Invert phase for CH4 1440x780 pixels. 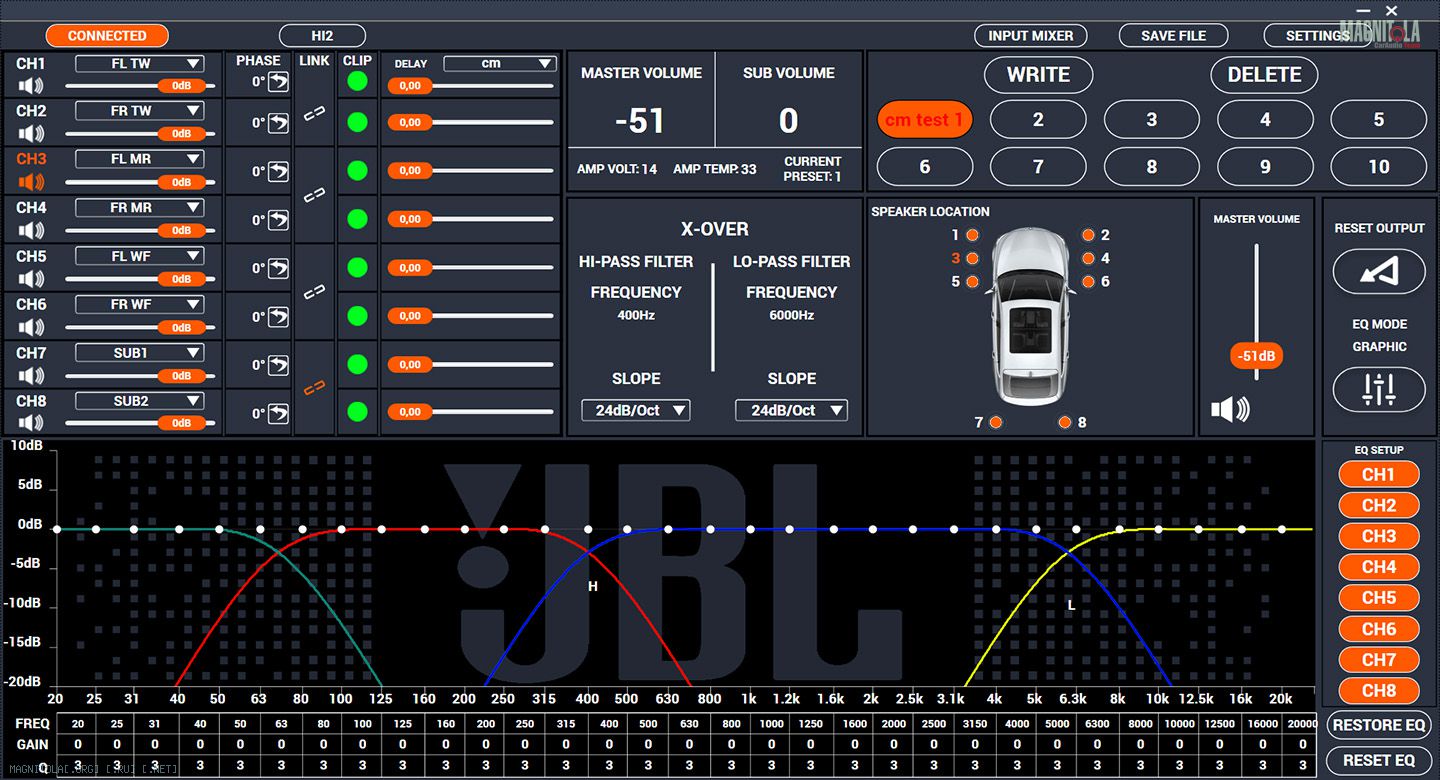coord(278,220)
